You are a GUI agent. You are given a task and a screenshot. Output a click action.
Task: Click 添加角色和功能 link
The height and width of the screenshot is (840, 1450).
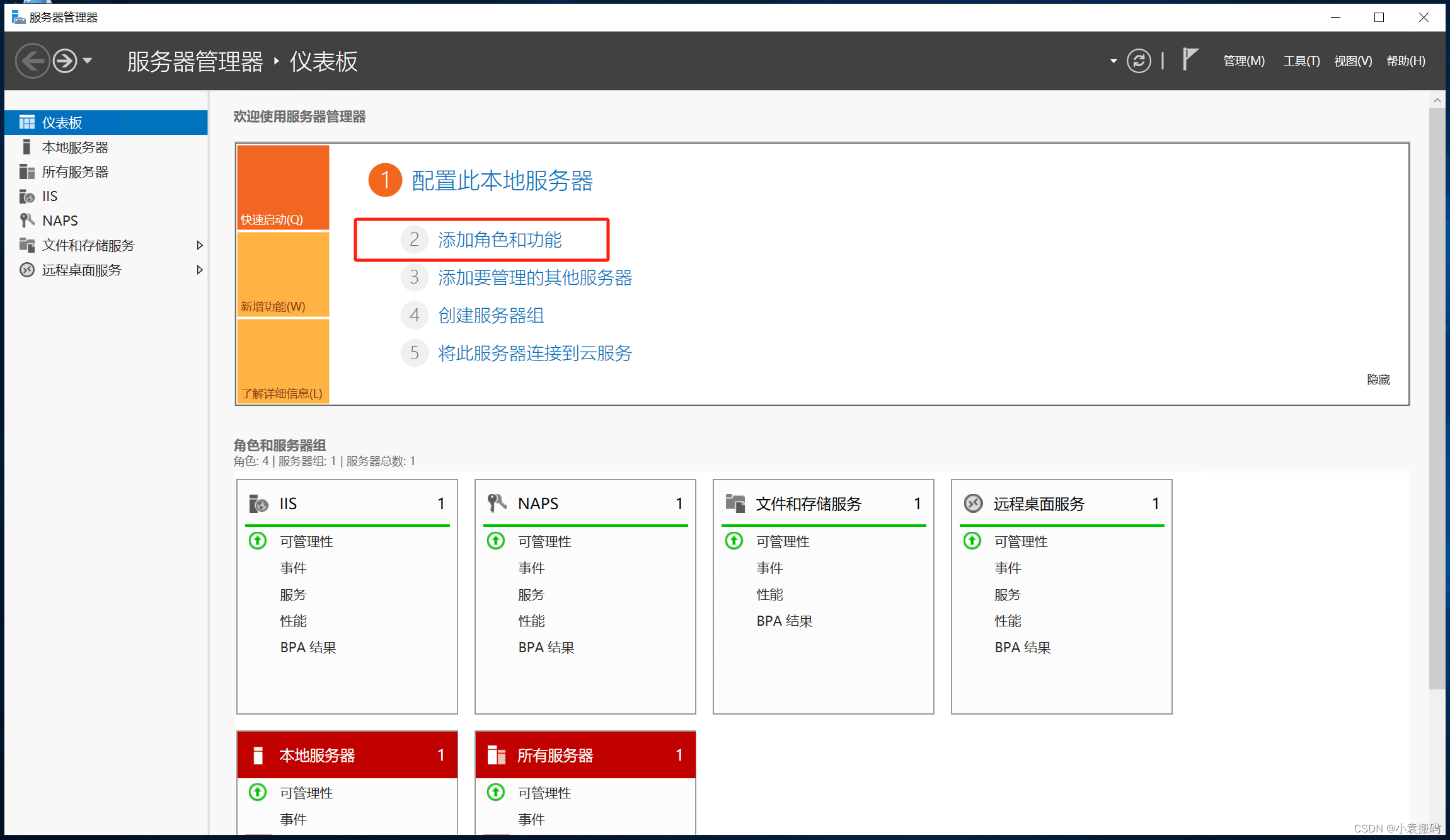(x=499, y=239)
